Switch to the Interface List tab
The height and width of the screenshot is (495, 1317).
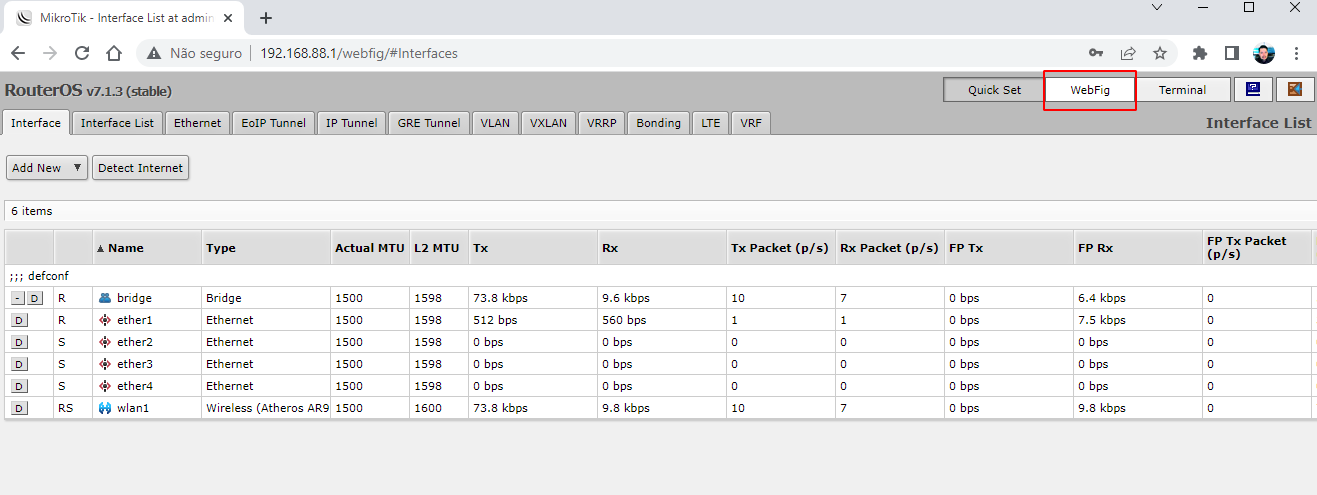click(117, 123)
